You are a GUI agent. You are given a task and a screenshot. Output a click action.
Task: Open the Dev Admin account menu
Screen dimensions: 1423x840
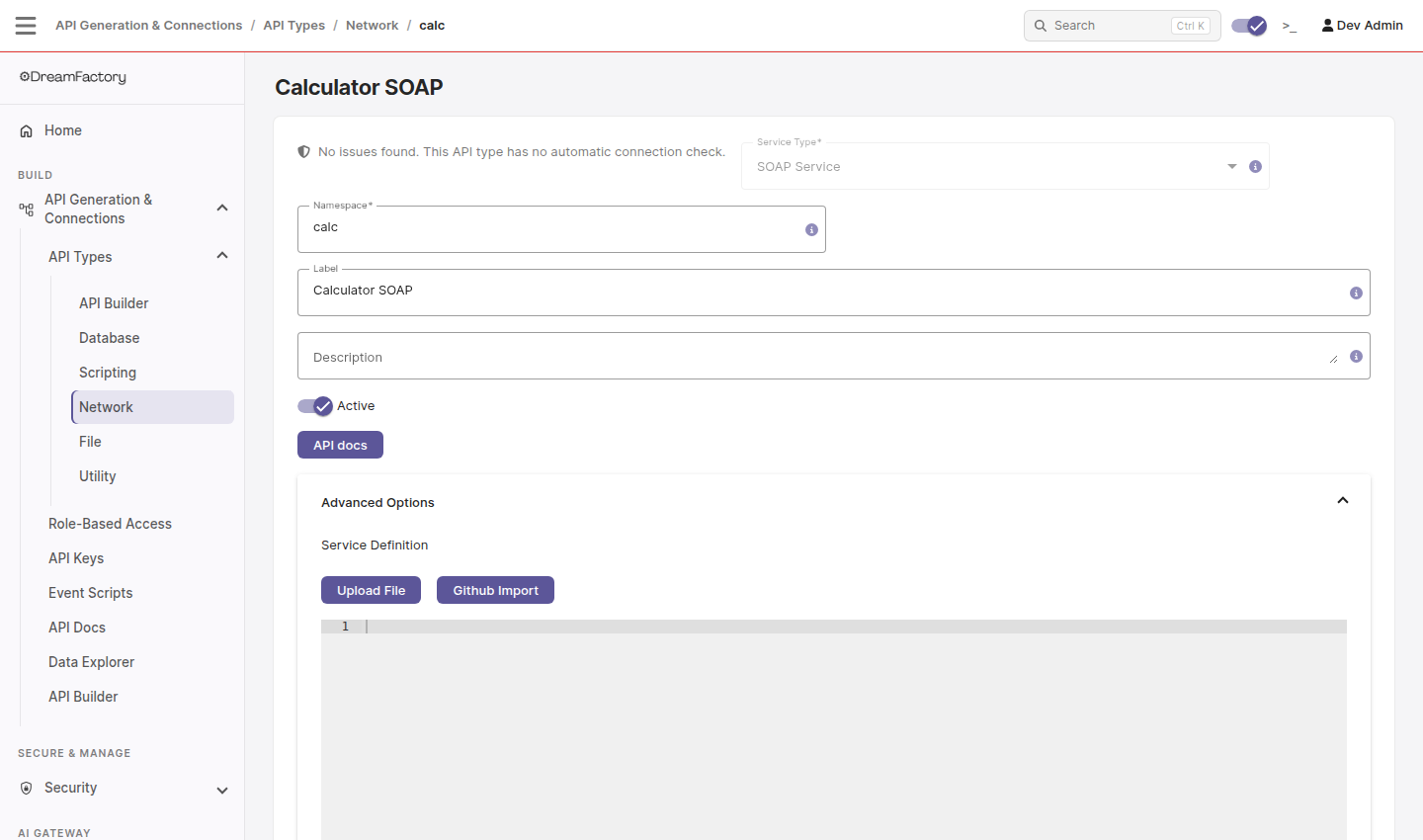[1362, 26]
